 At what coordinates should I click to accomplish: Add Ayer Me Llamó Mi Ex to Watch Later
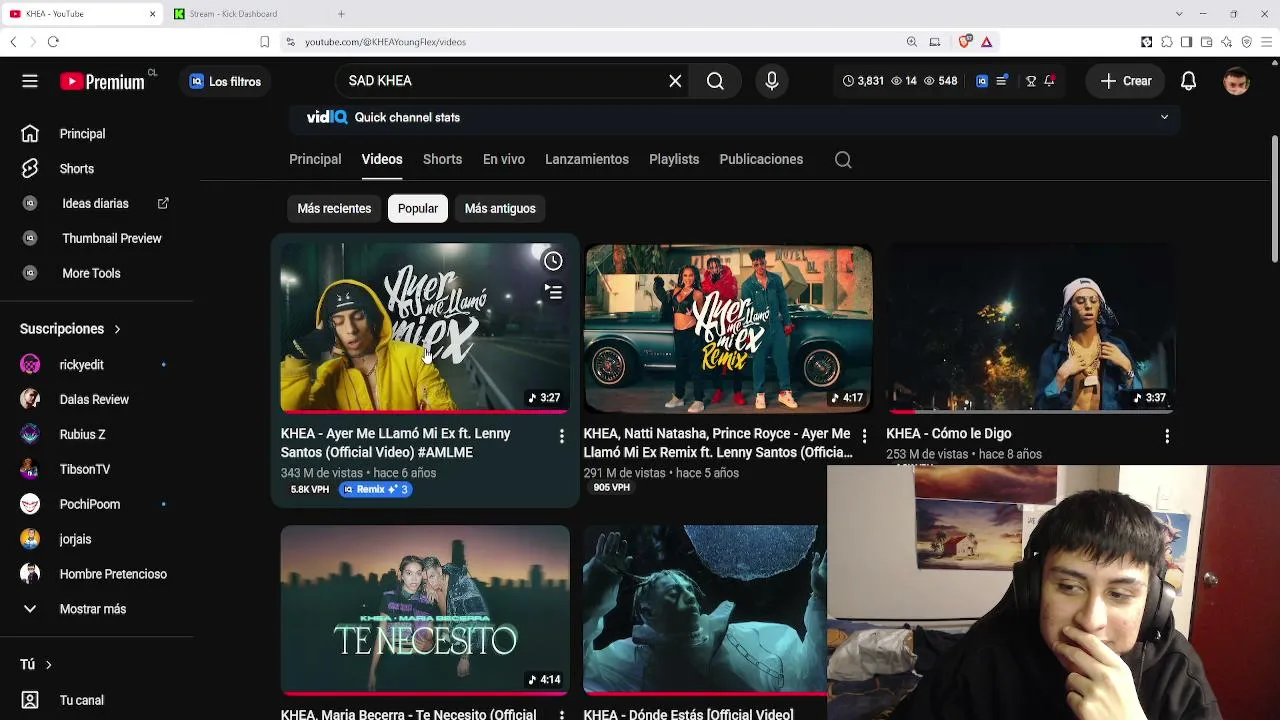553,262
